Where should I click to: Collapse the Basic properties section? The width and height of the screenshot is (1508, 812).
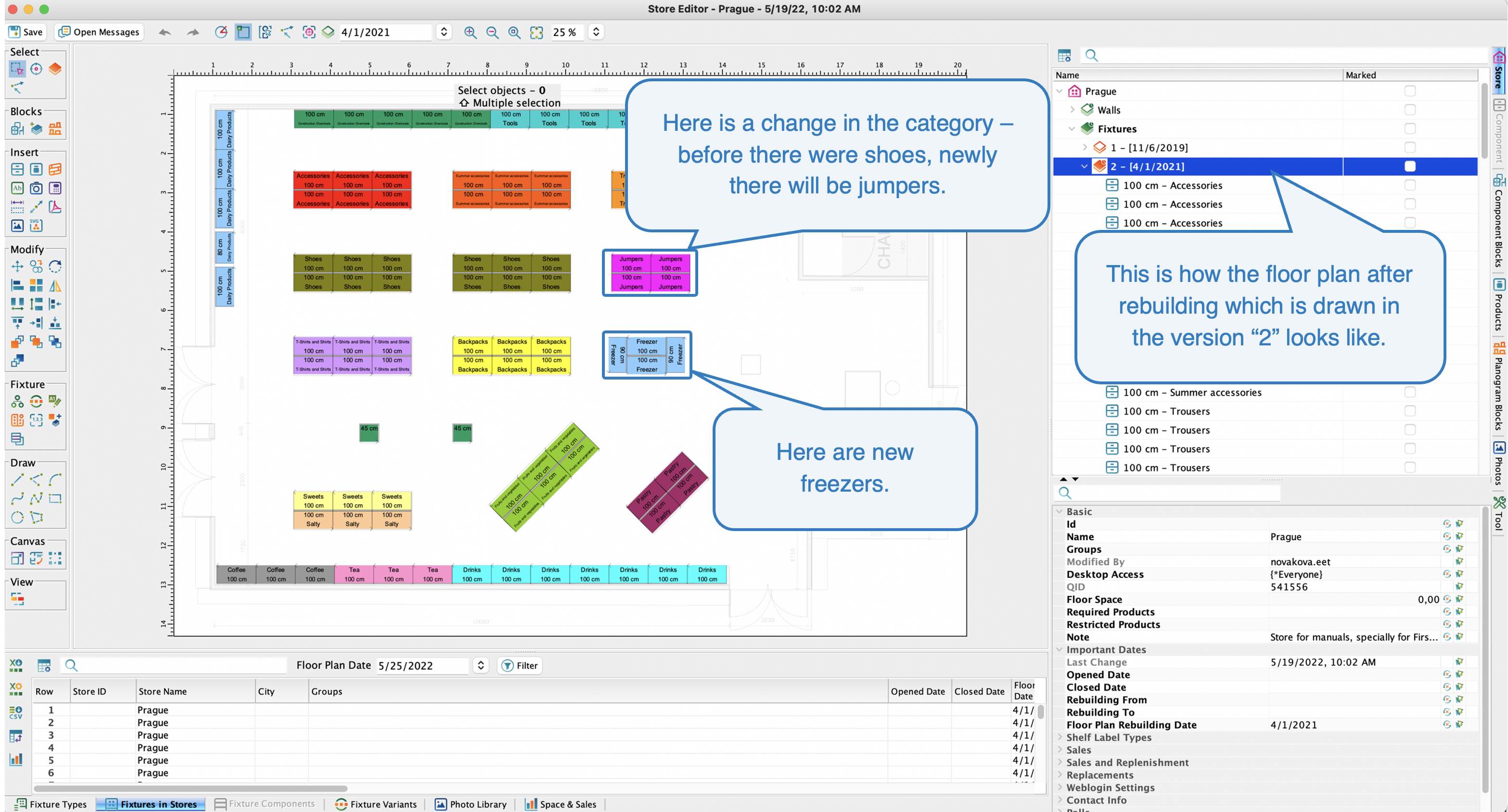coord(1060,512)
